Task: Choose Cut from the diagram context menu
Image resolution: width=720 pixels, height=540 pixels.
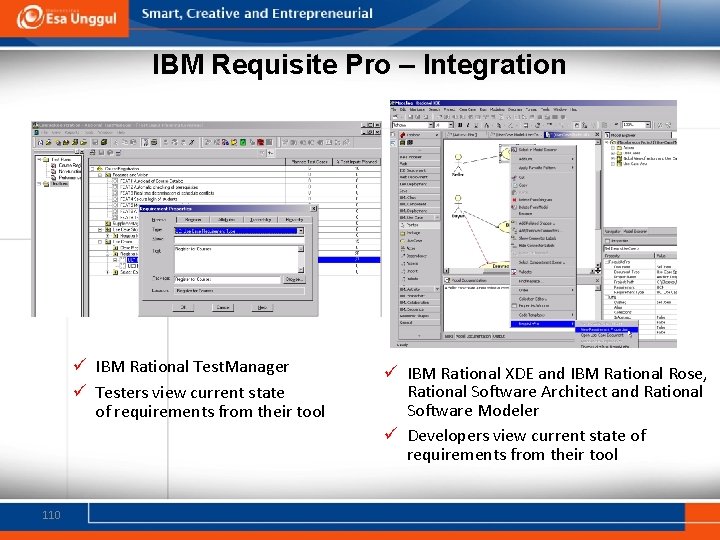Action: [543, 177]
